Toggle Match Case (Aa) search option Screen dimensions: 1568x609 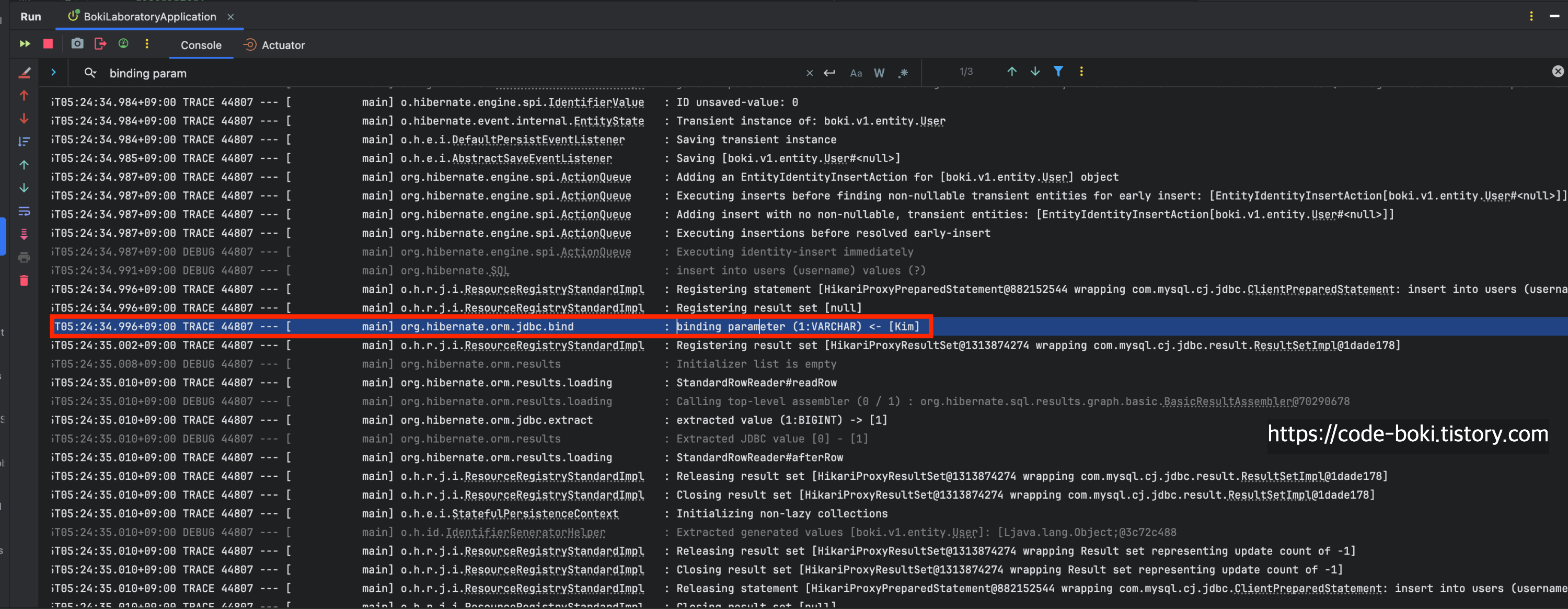click(856, 73)
